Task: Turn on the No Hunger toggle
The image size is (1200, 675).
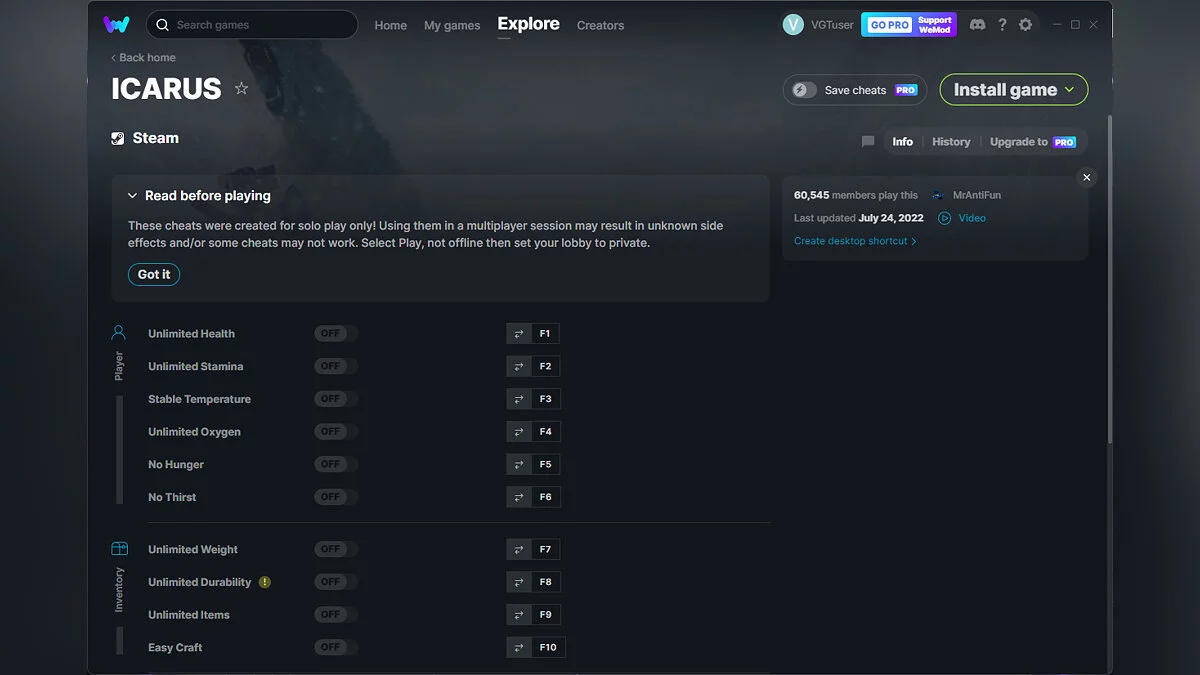Action: coord(335,464)
